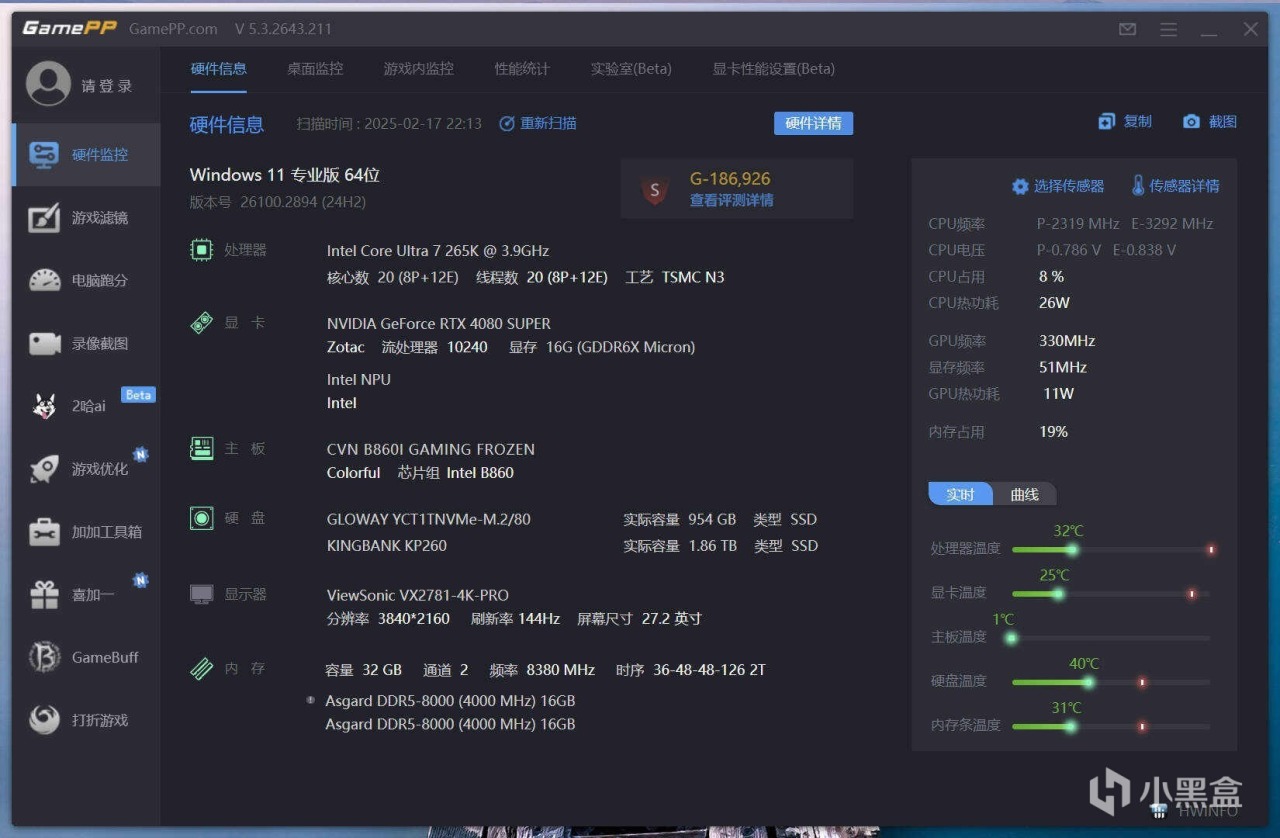This screenshot has height=838, width=1280.
Task: Click the 处理器 CPU chip icon
Action: (202, 250)
